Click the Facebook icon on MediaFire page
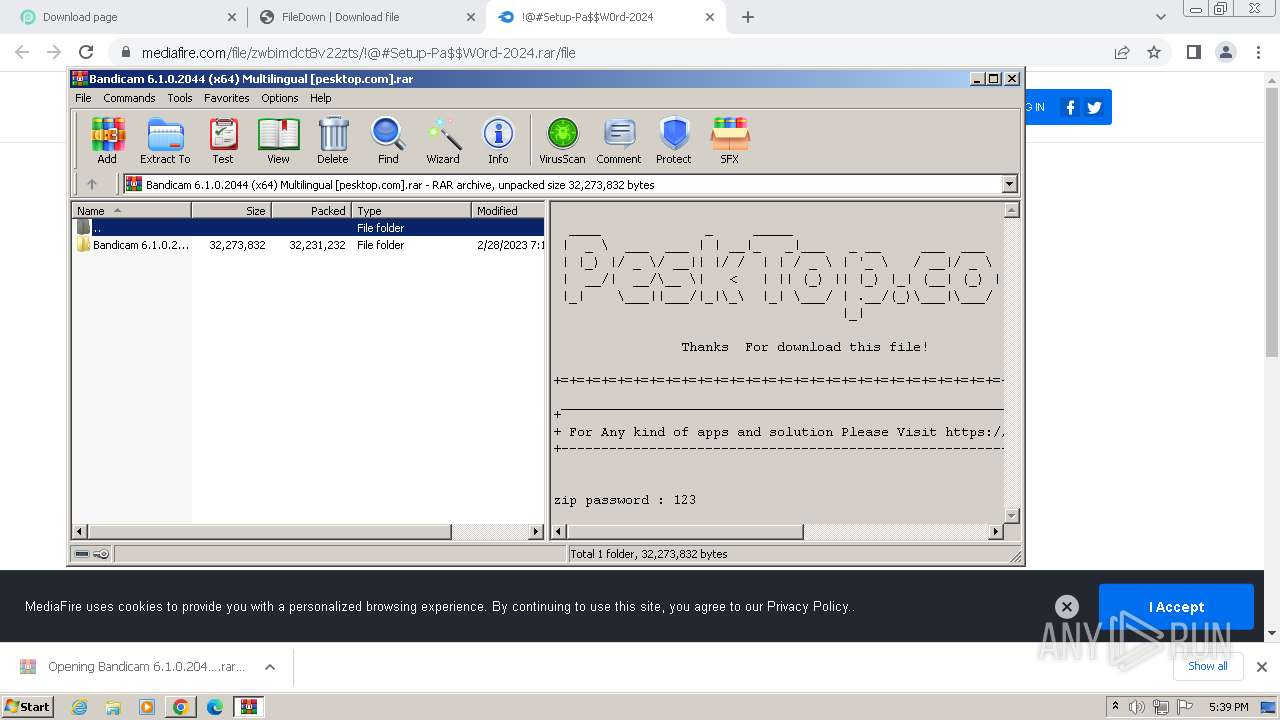Image resolution: width=1280 pixels, height=720 pixels. pos(1070,107)
